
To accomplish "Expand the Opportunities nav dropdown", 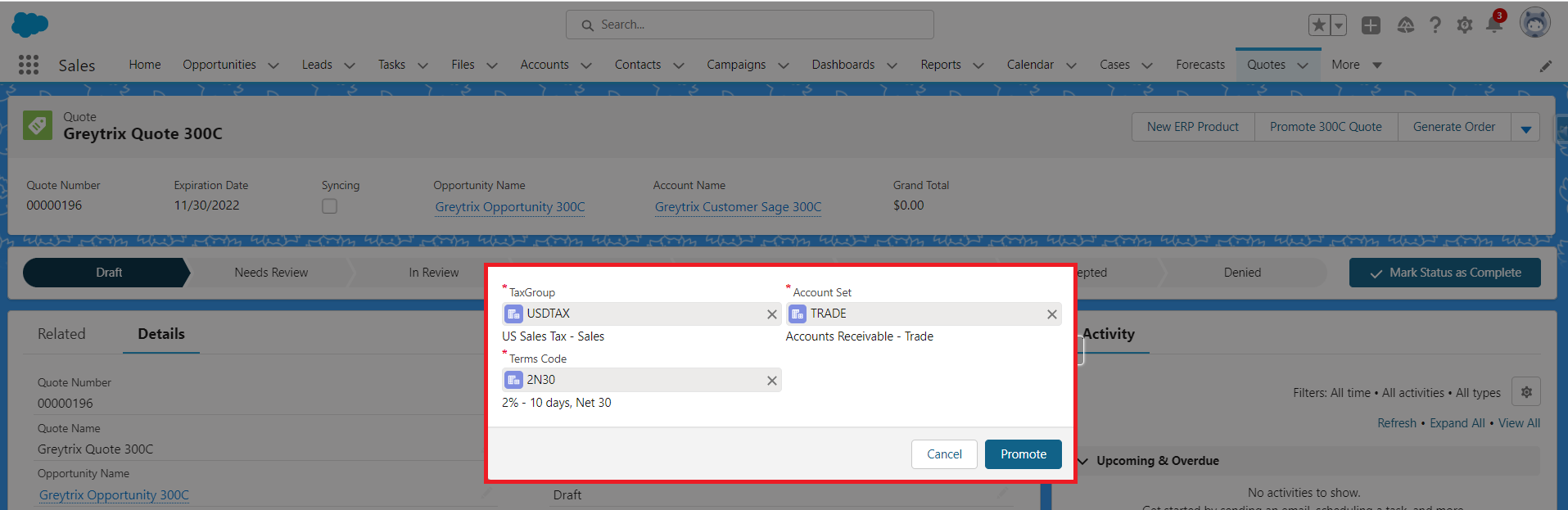I will [x=273, y=65].
